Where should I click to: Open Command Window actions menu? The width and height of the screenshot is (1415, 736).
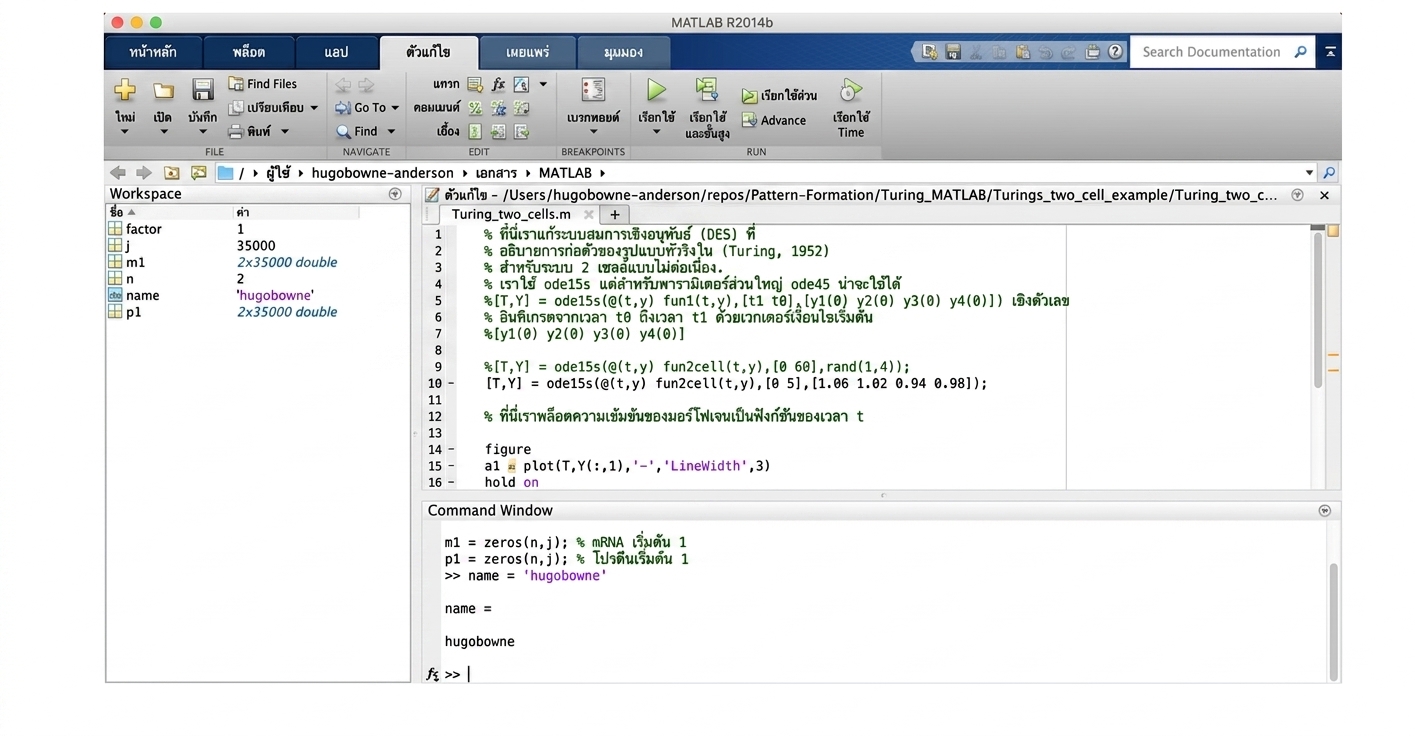pyautogui.click(x=1325, y=510)
